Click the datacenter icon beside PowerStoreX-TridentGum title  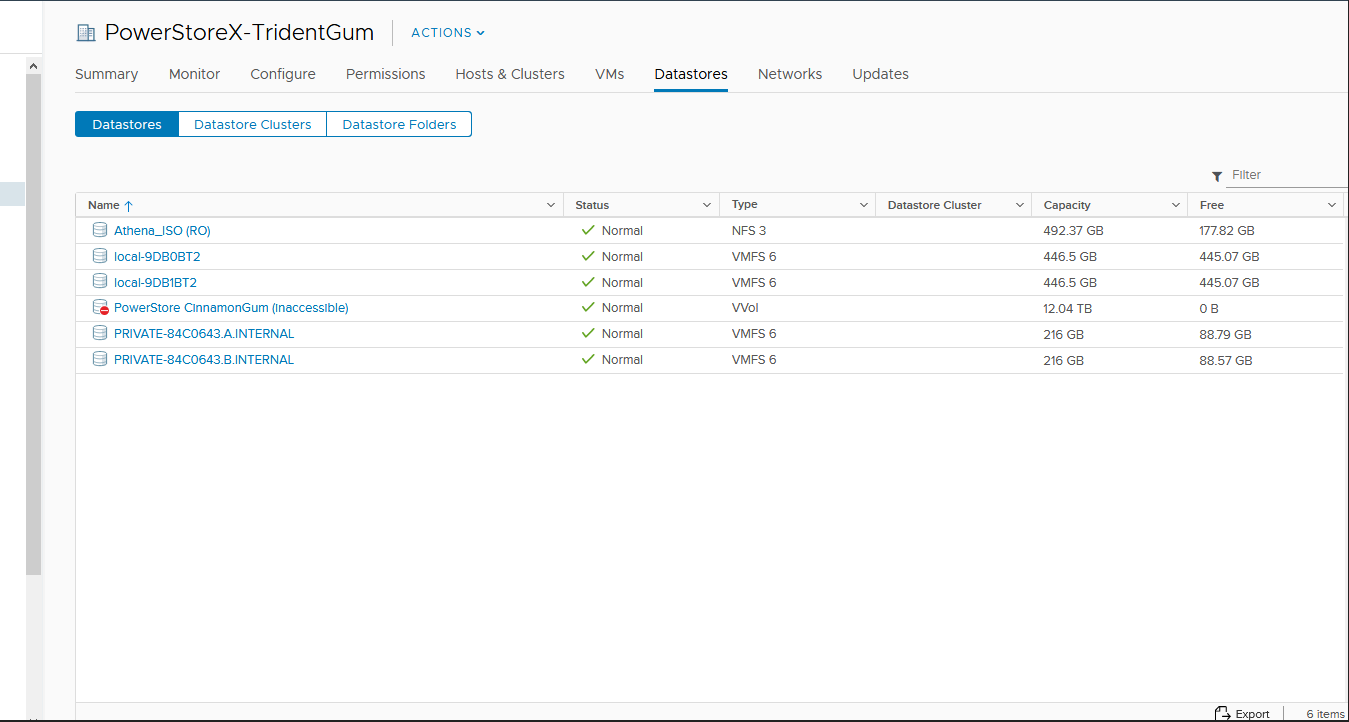pyautogui.click(x=86, y=33)
